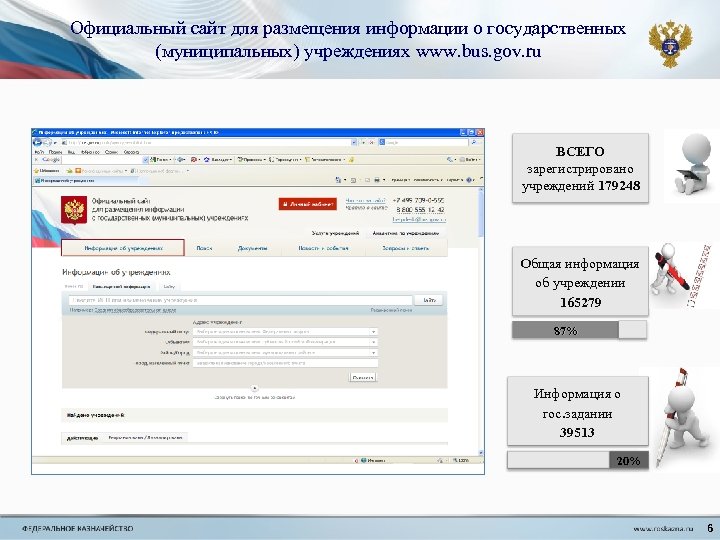Open the Вопросы и ответы tab
720x540 pixels.
405,248
